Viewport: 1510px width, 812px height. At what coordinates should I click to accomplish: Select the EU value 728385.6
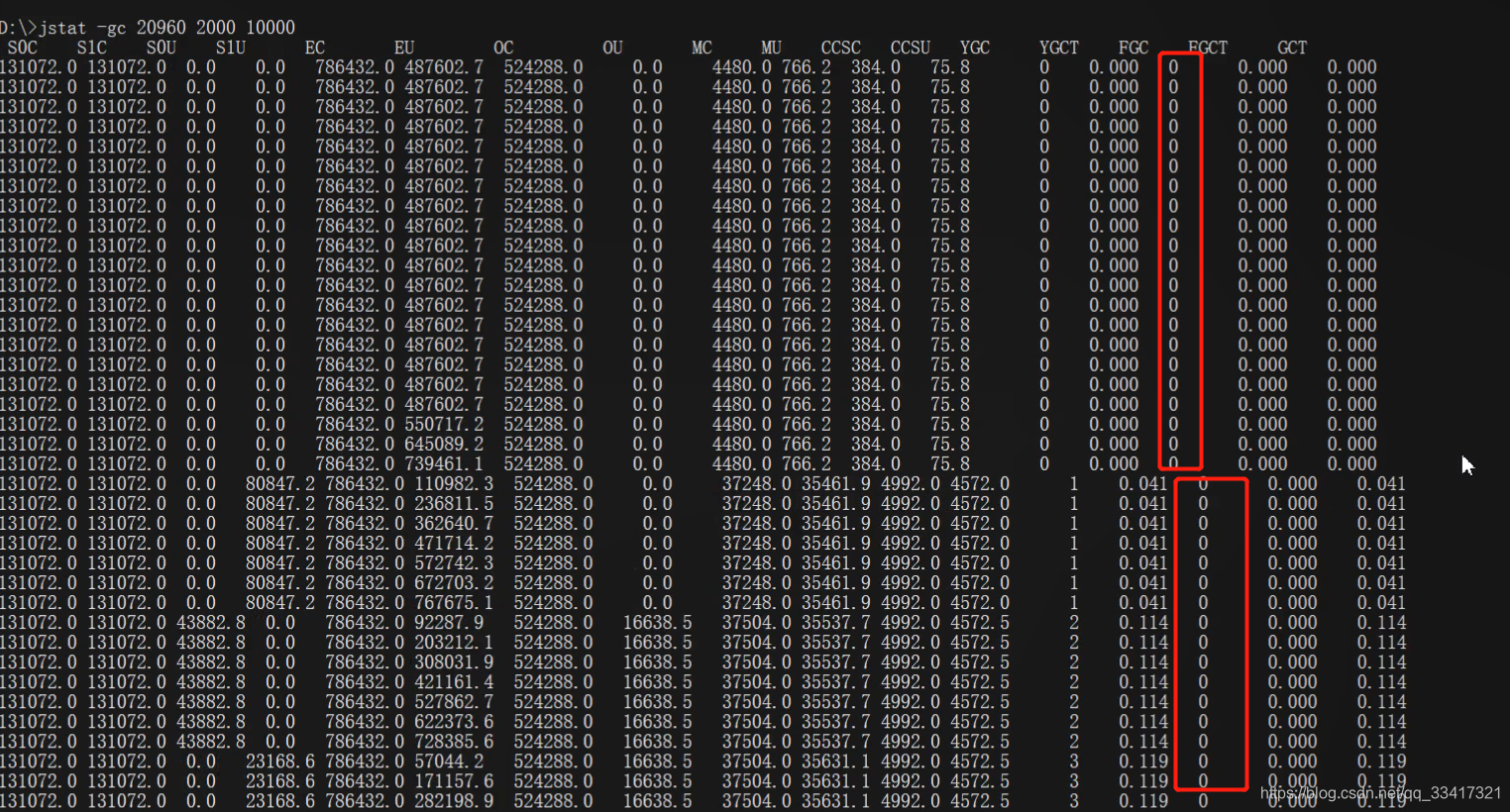click(454, 741)
